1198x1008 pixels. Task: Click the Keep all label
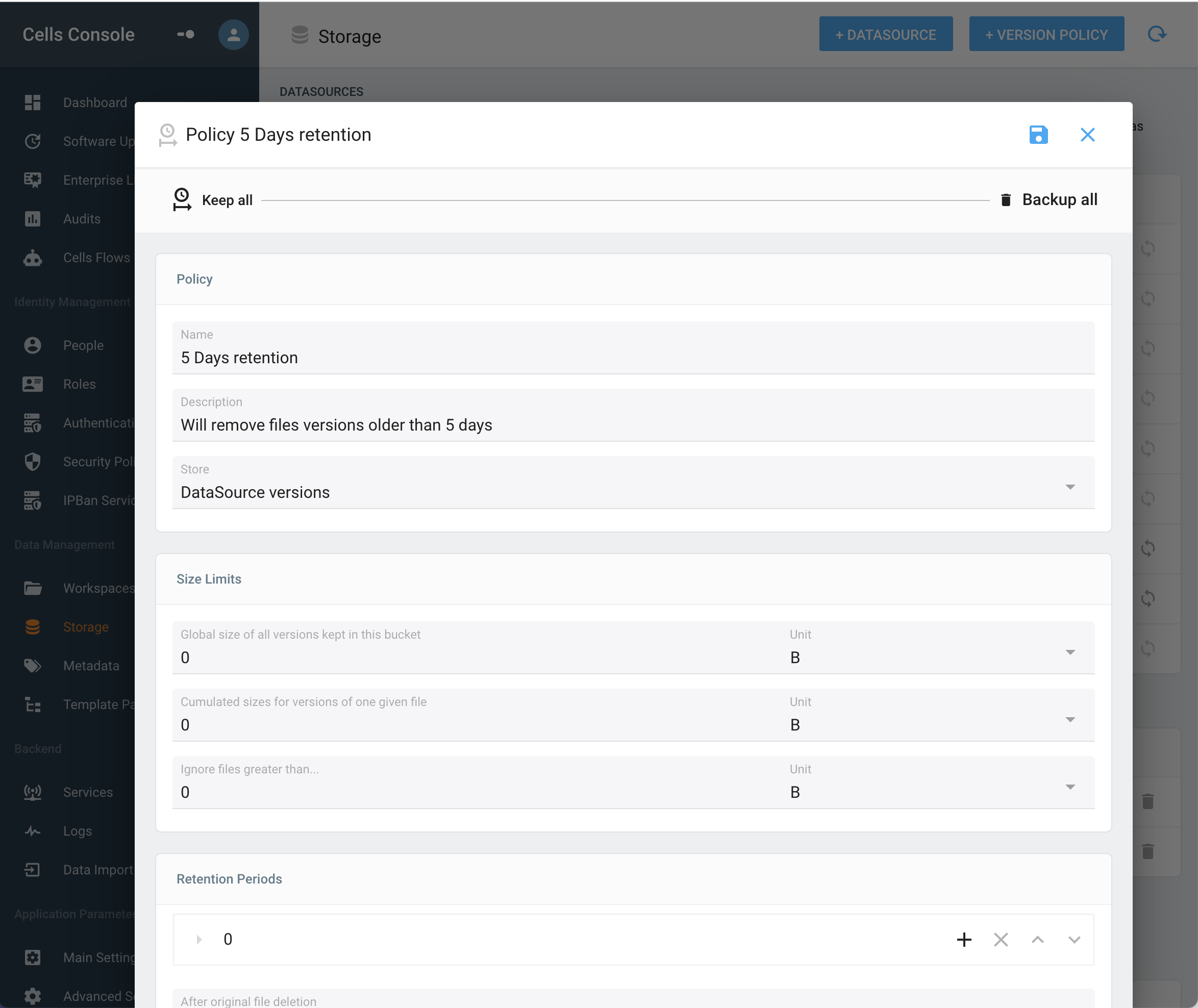[227, 200]
